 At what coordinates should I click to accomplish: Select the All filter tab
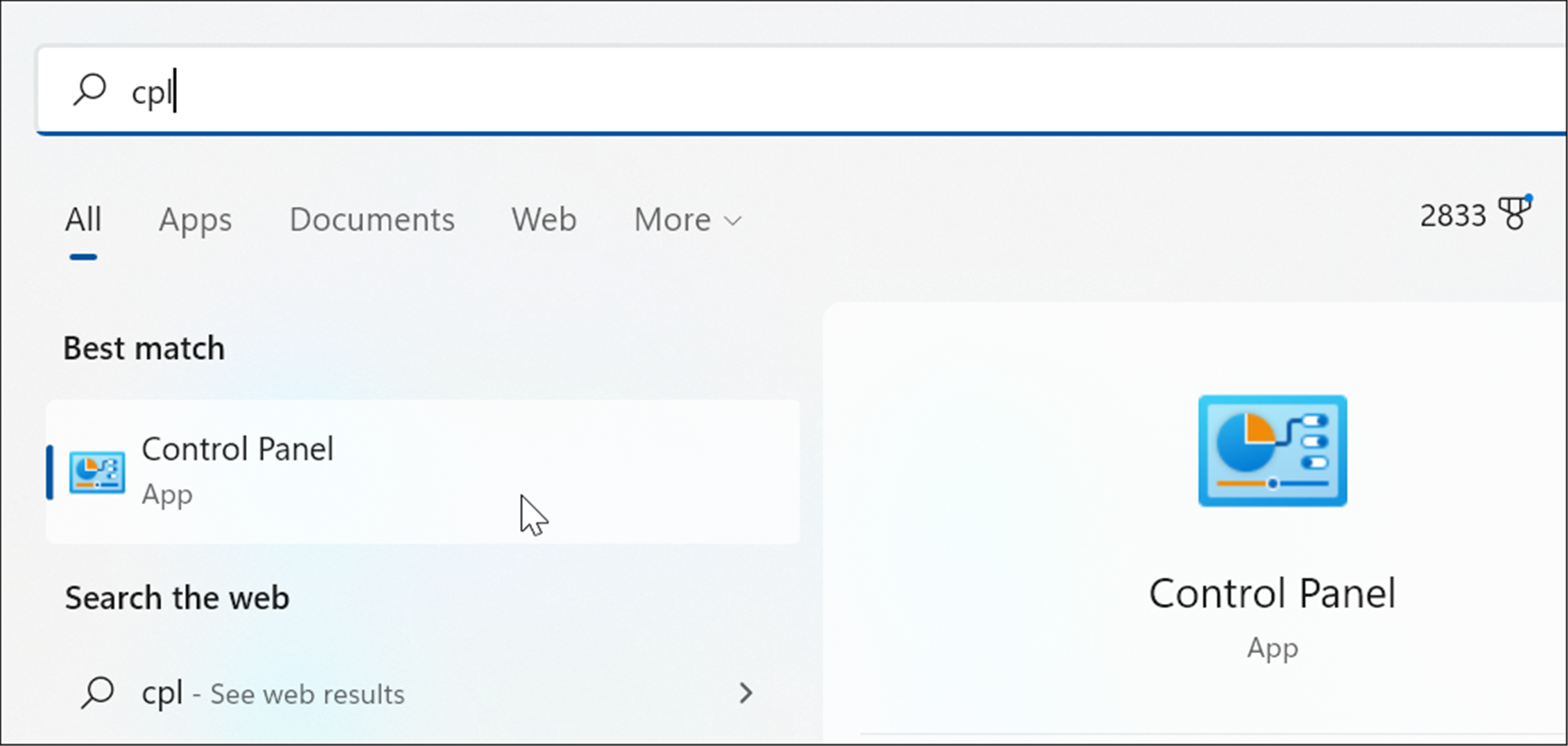(x=83, y=218)
